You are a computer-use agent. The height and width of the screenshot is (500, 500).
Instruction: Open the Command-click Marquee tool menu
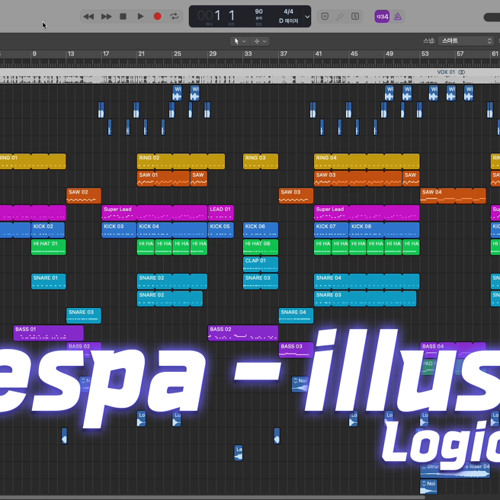coord(260,41)
